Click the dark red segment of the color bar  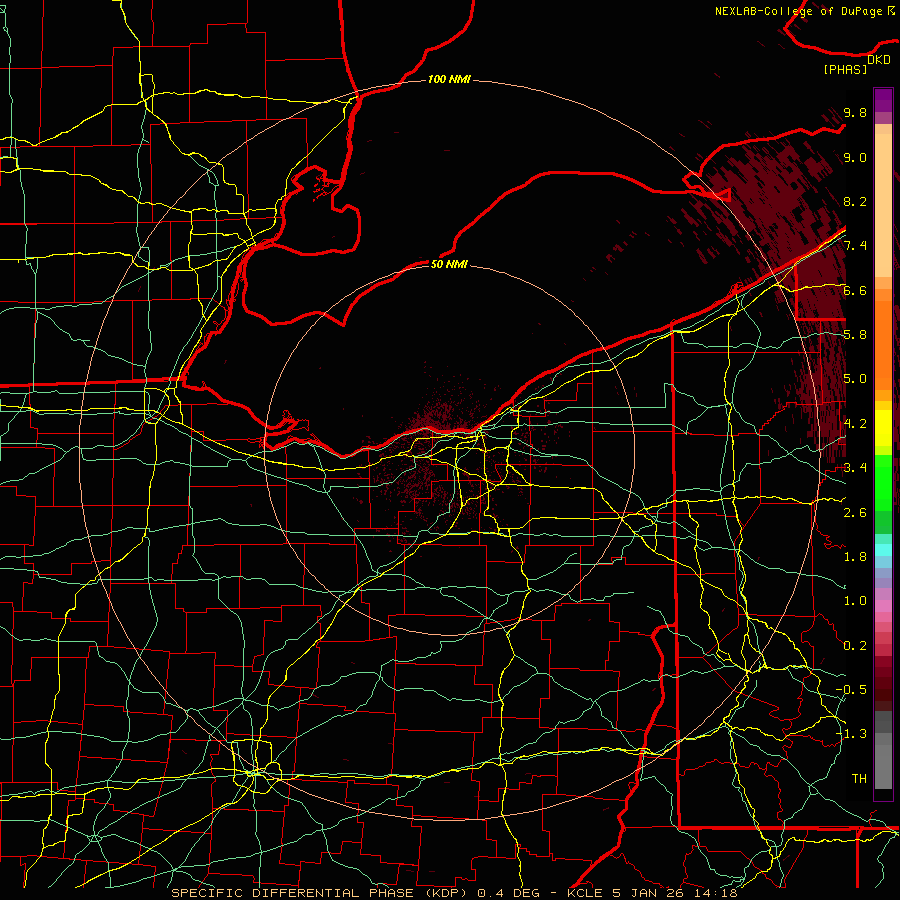click(883, 683)
